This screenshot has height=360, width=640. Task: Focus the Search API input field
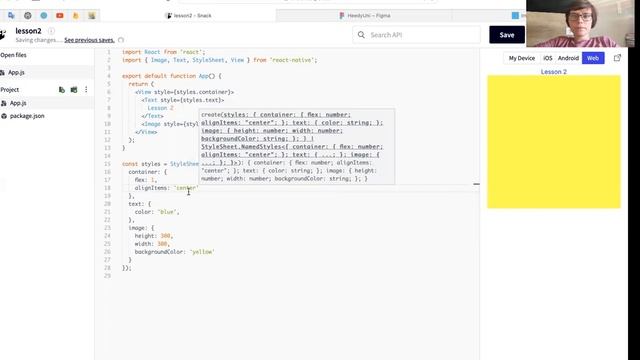pos(416,35)
